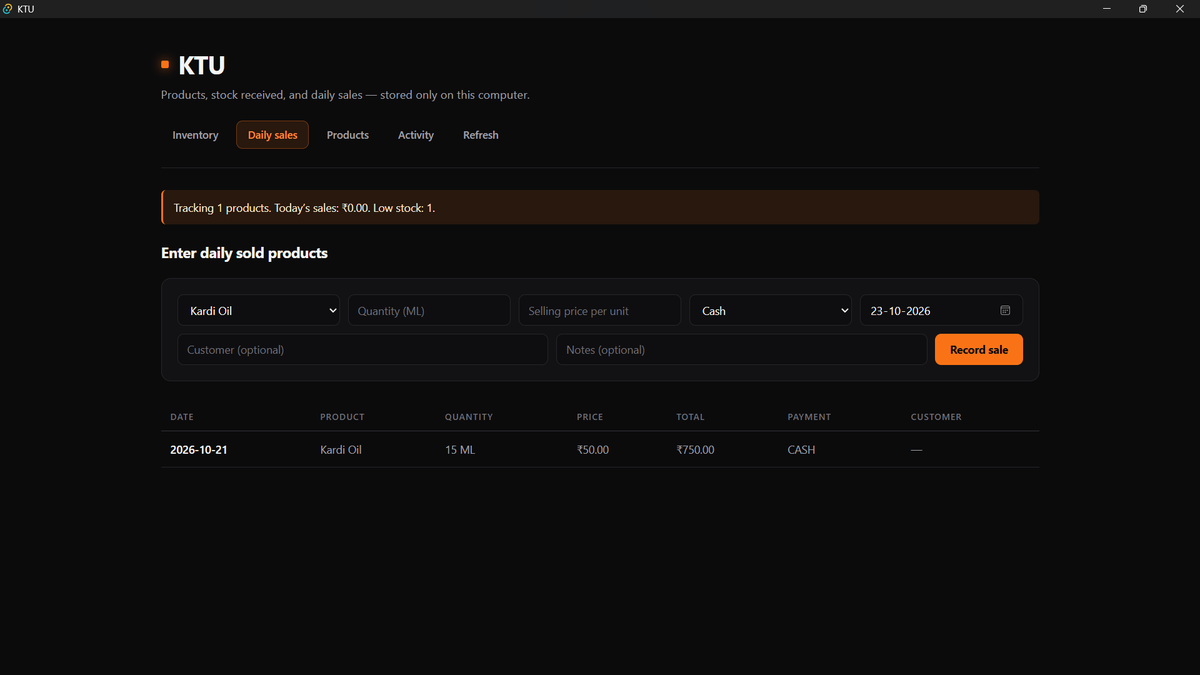Click the QUANTITY column header

coord(469,417)
